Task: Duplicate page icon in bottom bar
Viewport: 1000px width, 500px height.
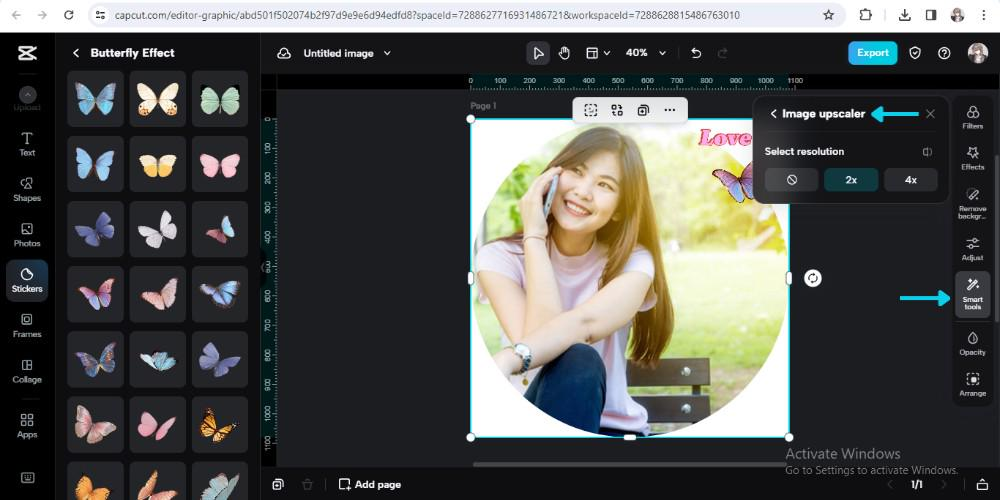Action: coord(278,485)
